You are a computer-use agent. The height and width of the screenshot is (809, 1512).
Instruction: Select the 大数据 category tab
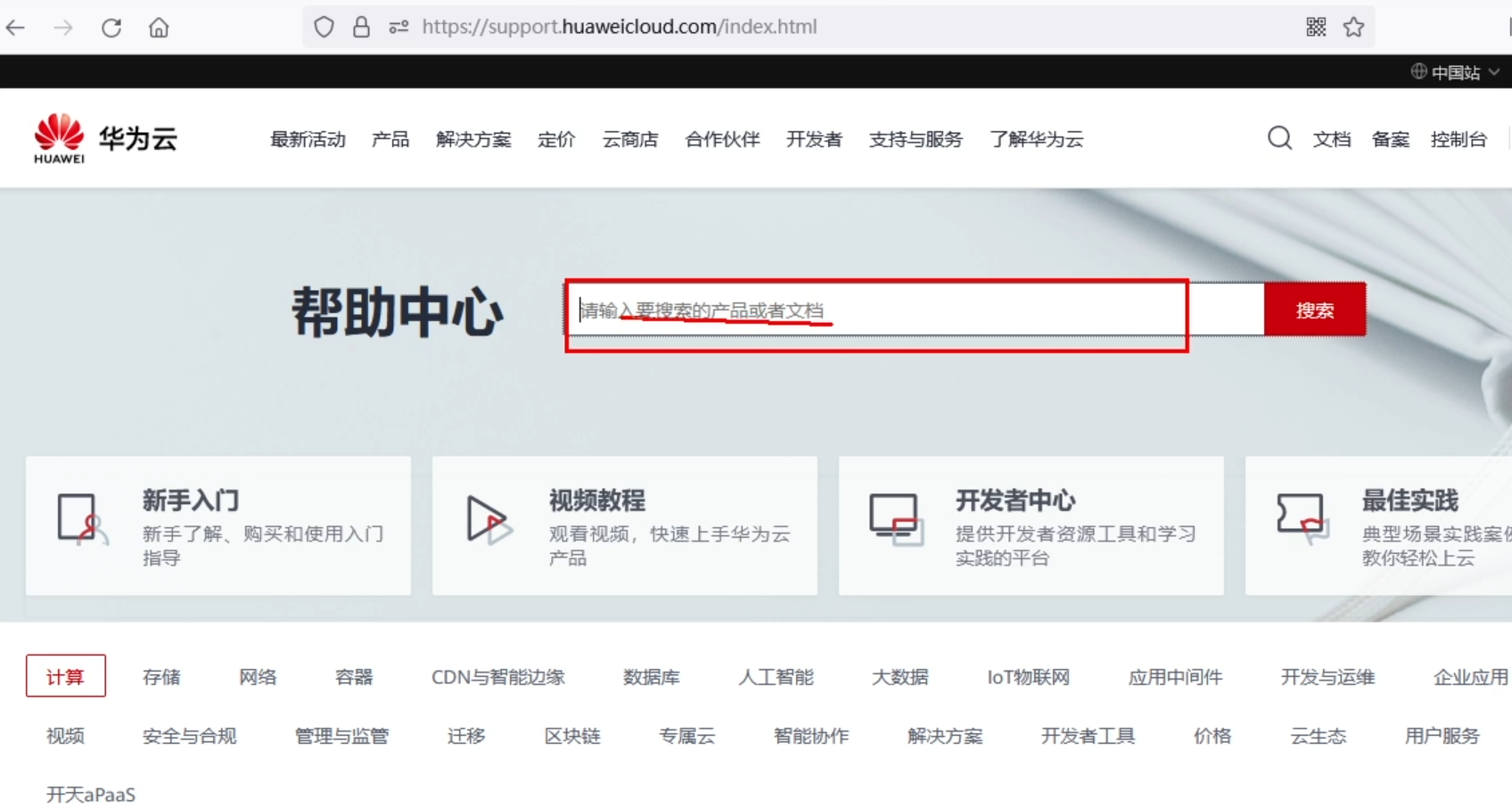(900, 677)
